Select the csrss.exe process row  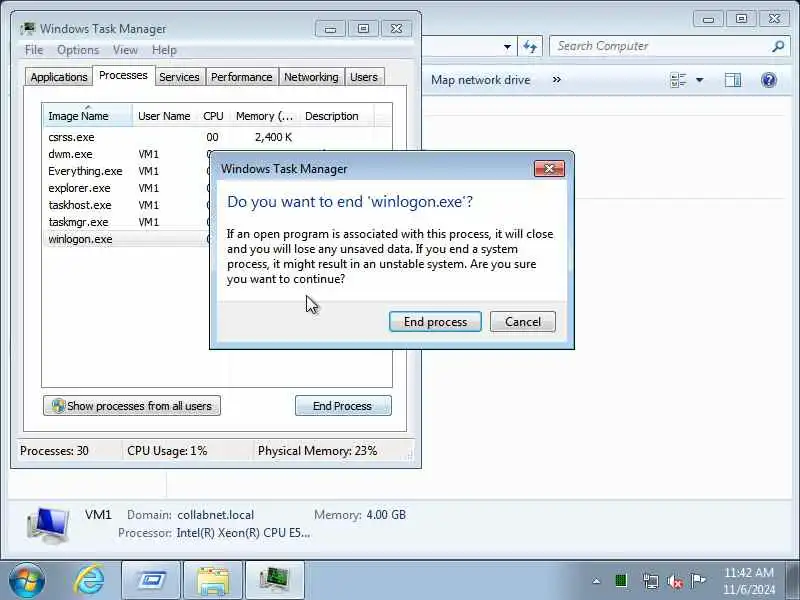click(217, 137)
